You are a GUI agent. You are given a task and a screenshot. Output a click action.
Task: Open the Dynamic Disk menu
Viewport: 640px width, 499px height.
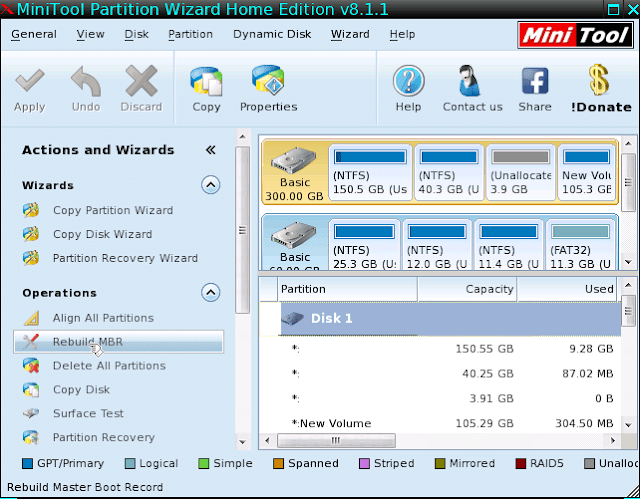[272, 34]
